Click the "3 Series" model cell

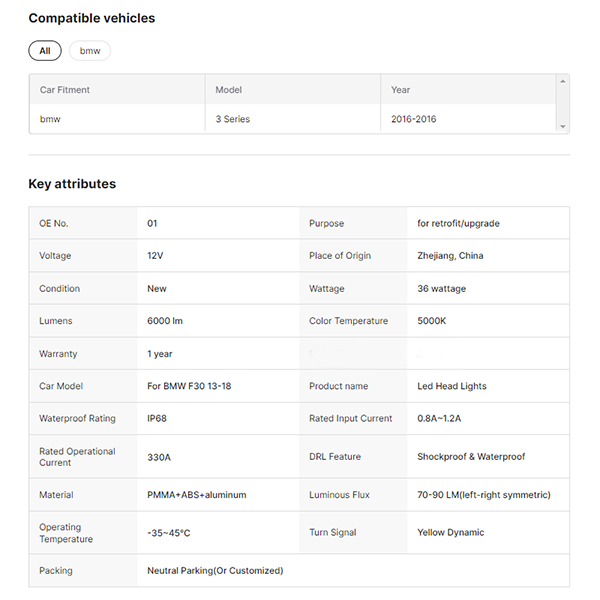[x=233, y=119]
